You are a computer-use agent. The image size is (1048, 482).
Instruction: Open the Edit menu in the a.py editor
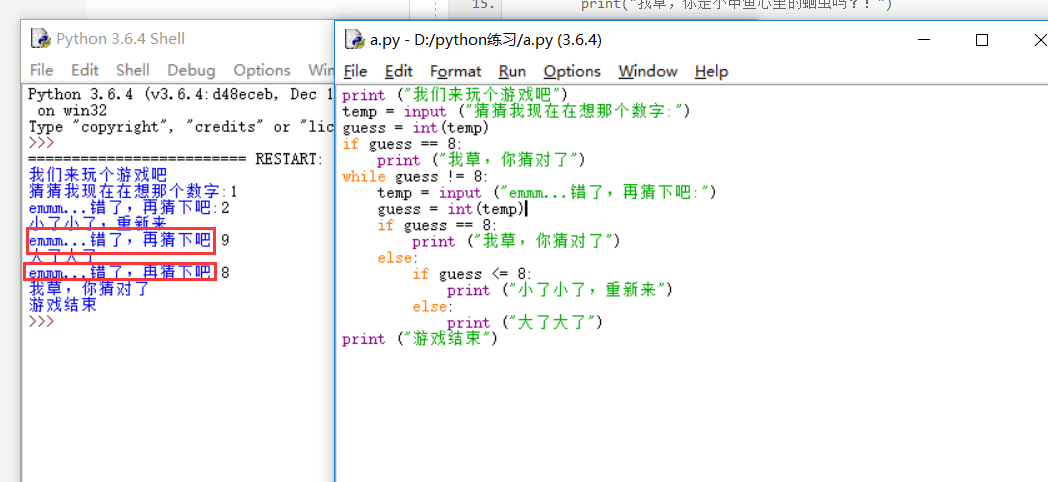coord(399,72)
